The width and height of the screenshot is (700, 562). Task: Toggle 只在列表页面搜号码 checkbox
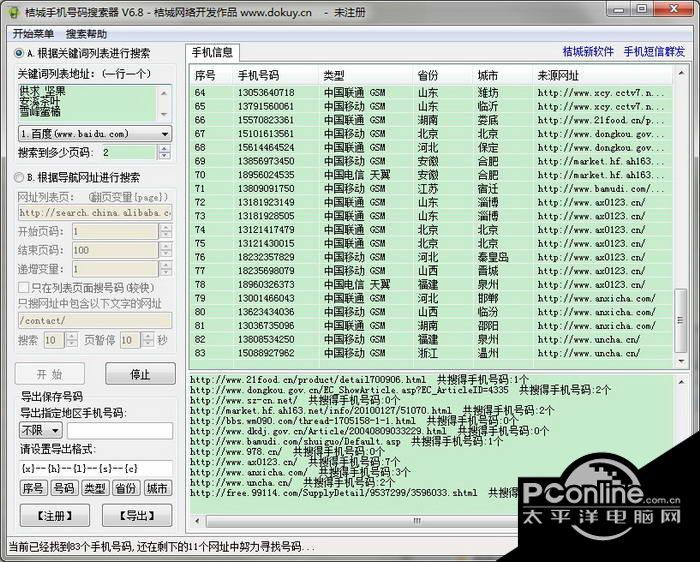click(x=24, y=287)
